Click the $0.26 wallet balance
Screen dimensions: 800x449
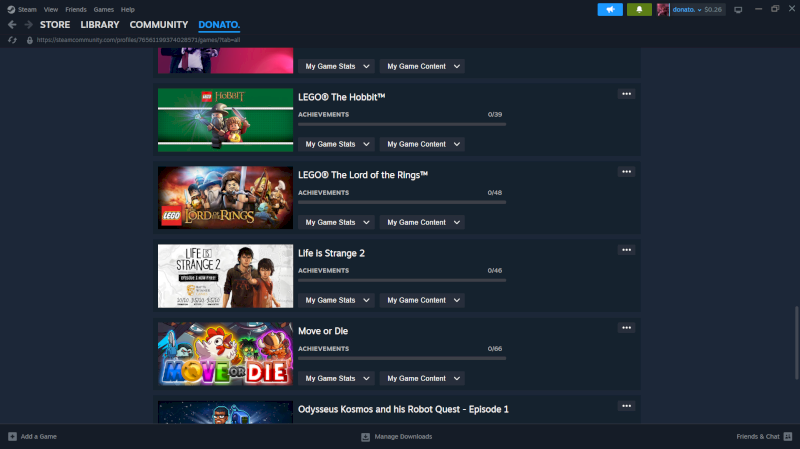[x=713, y=9]
